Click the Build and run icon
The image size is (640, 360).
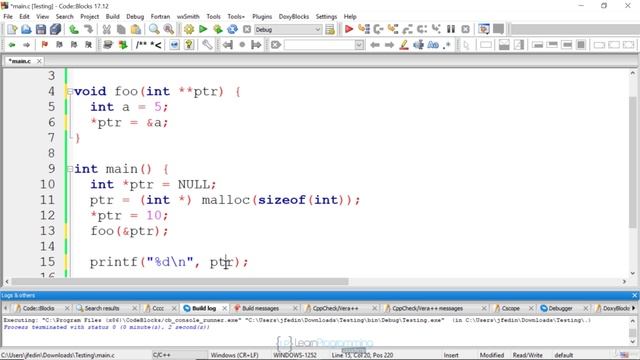coord(218,29)
